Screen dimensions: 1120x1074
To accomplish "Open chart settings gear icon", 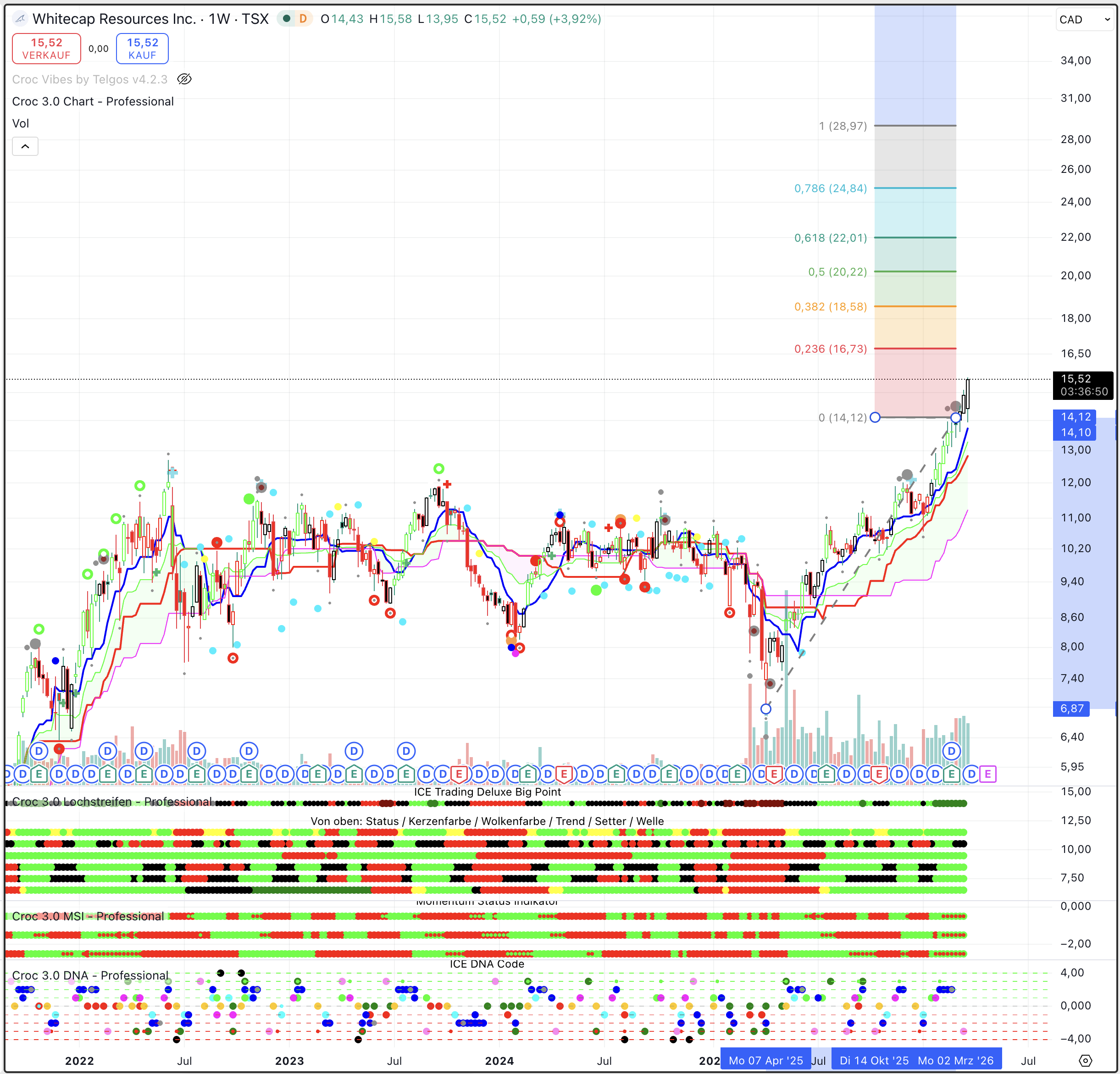I will [1085, 1061].
